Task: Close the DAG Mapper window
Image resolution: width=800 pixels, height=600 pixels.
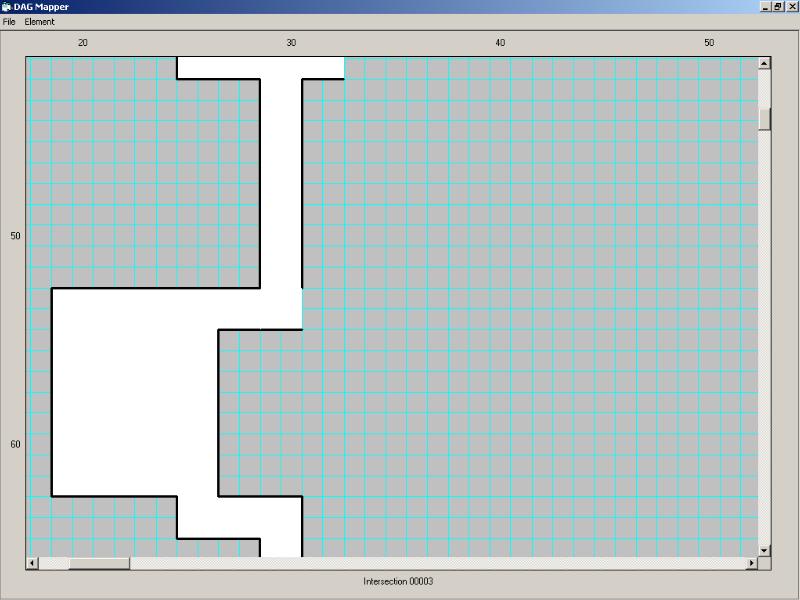Action: (x=791, y=7)
